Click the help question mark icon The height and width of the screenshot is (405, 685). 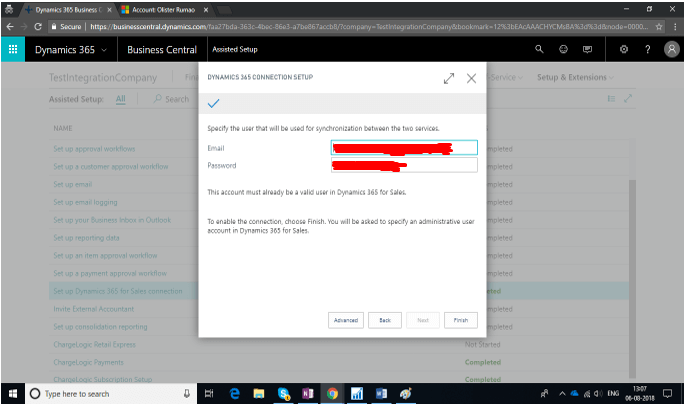click(x=647, y=49)
